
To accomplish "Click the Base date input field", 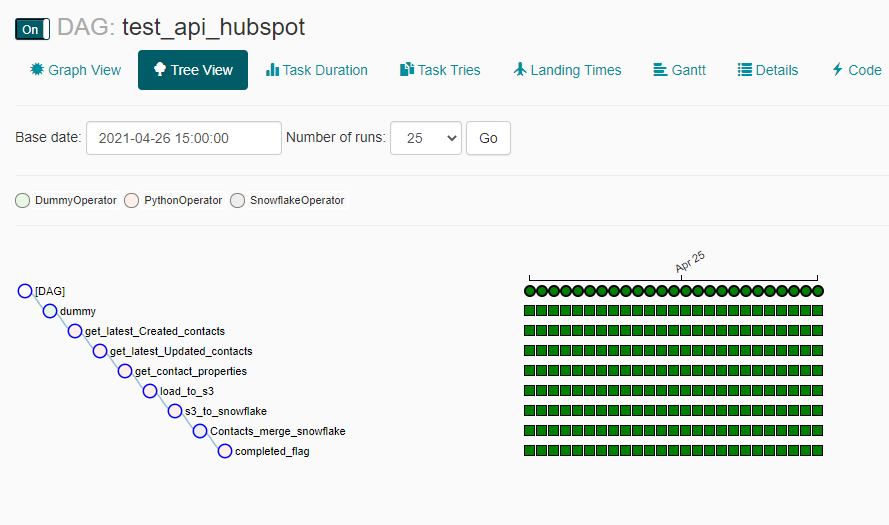I will click(184, 138).
